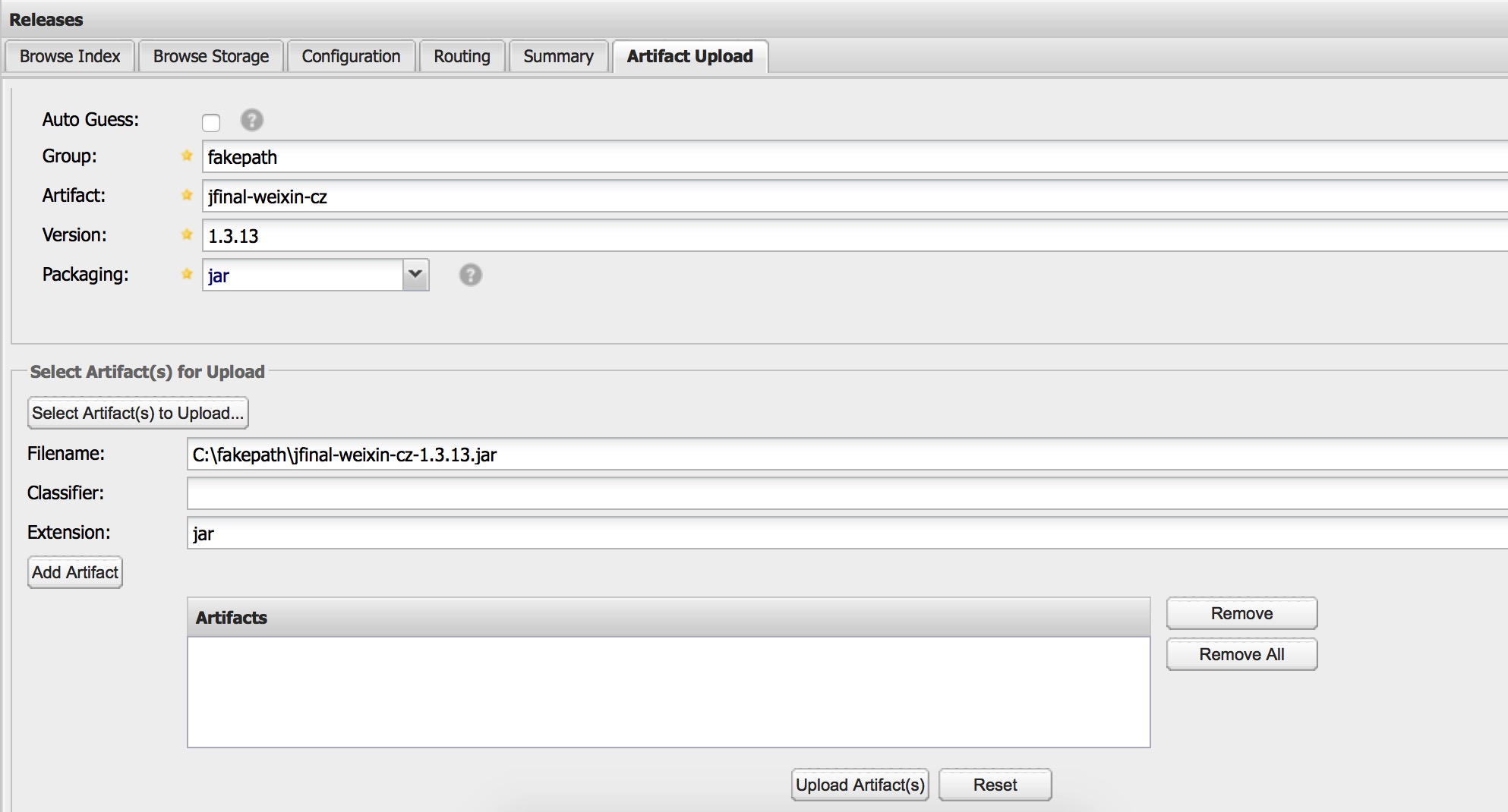Click the required star beside Group
This screenshot has height=812, width=1508.
186,156
